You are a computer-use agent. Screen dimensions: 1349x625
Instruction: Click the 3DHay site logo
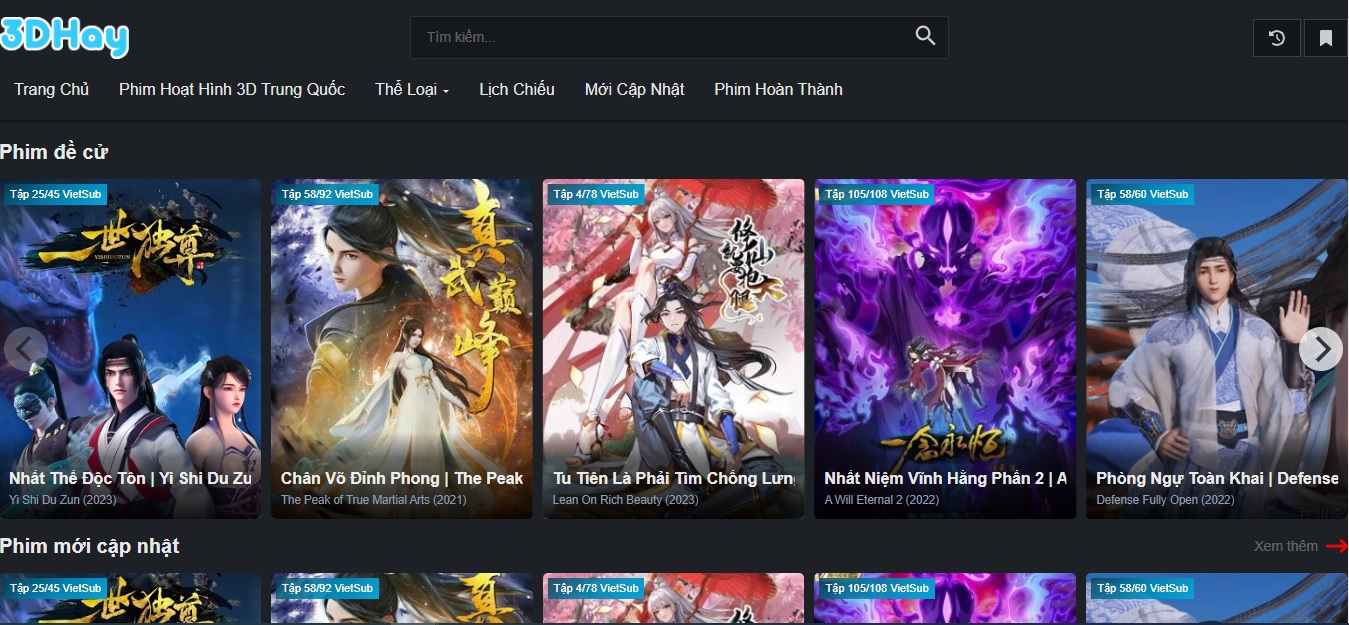click(65, 37)
